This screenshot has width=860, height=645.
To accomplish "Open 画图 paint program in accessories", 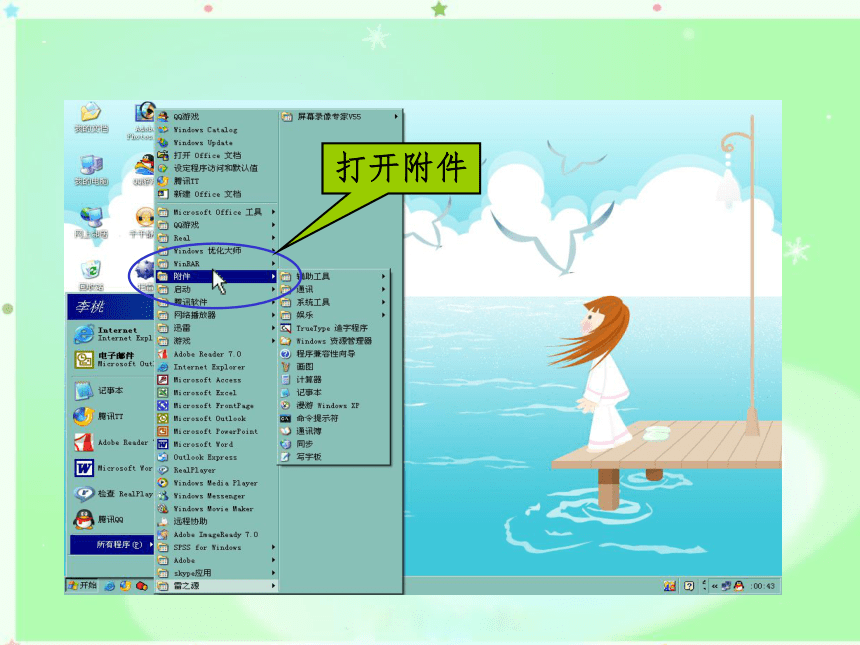I will [x=333, y=366].
